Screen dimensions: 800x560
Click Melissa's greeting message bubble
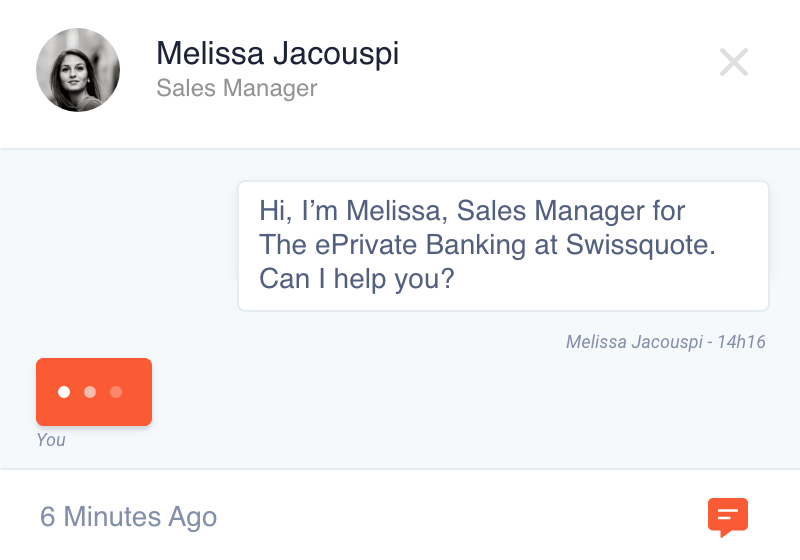click(503, 245)
